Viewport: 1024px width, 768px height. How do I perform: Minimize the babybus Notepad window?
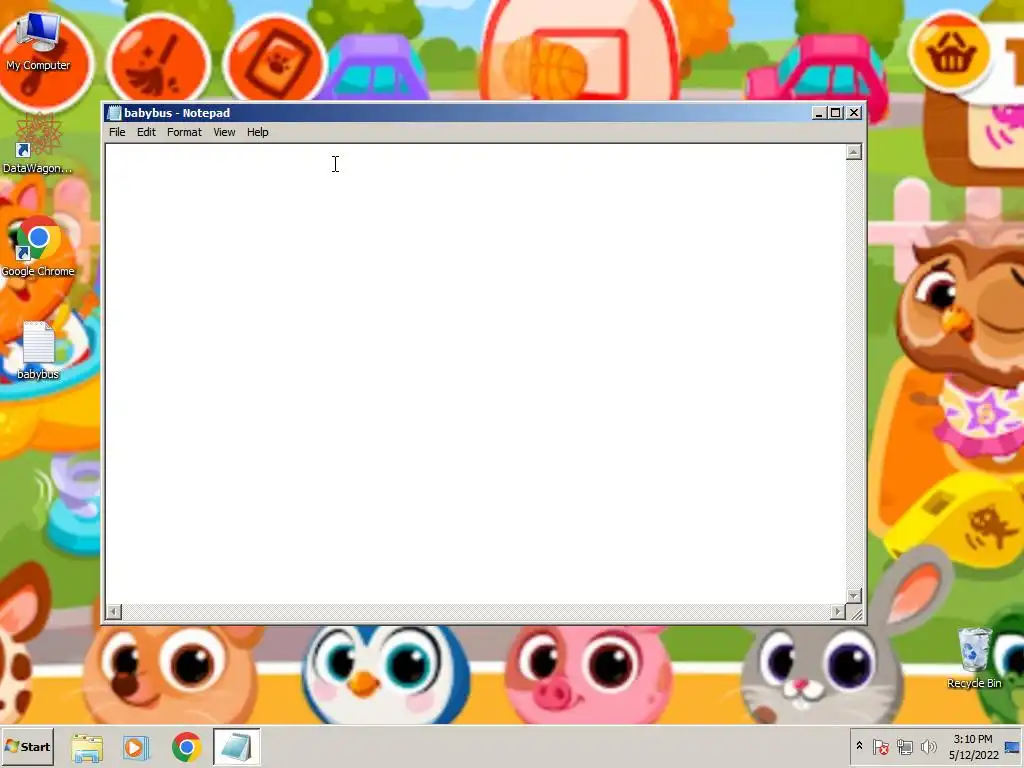click(x=819, y=113)
